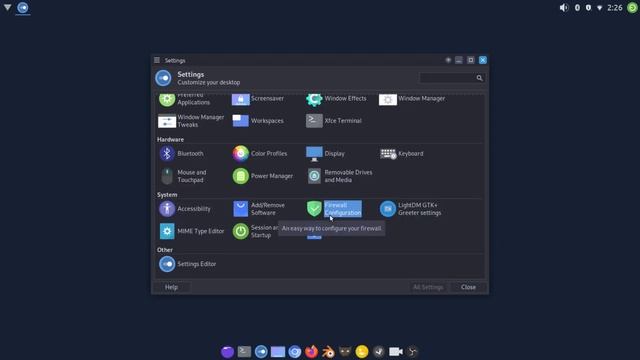The width and height of the screenshot is (640, 360).
Task: Launch Steam from the dock
Action: (x=379, y=351)
